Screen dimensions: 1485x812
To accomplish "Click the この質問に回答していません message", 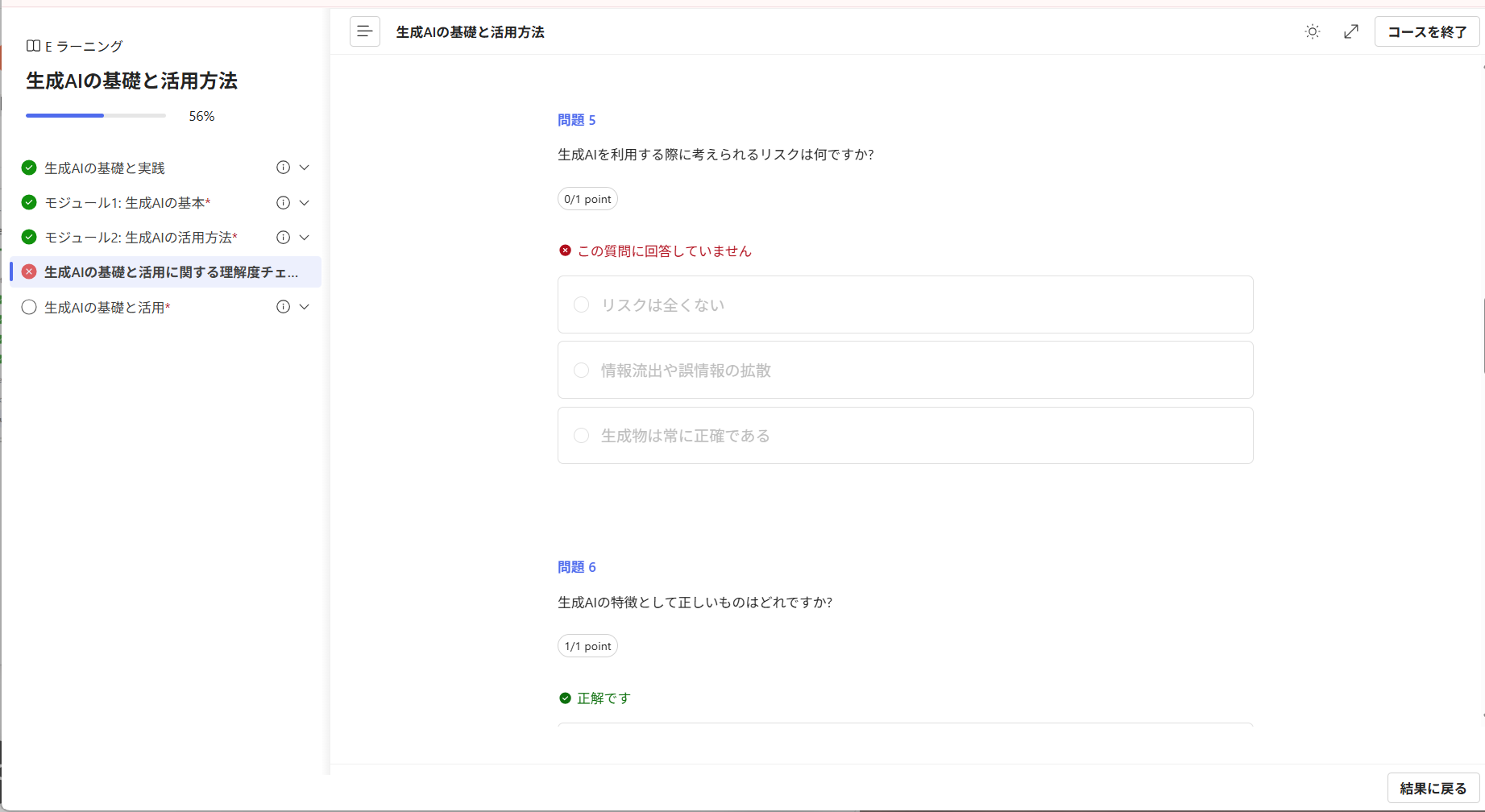I will (664, 251).
